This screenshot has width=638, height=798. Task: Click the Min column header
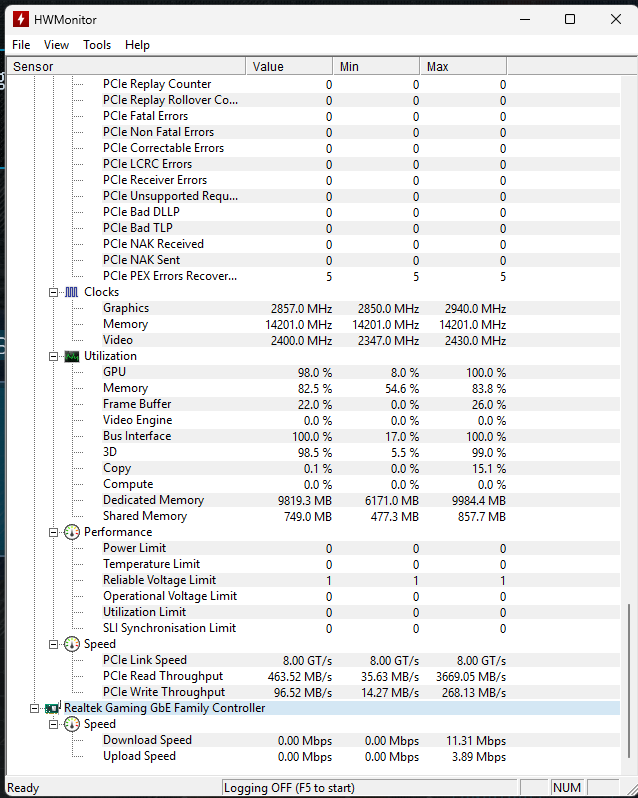(376, 67)
